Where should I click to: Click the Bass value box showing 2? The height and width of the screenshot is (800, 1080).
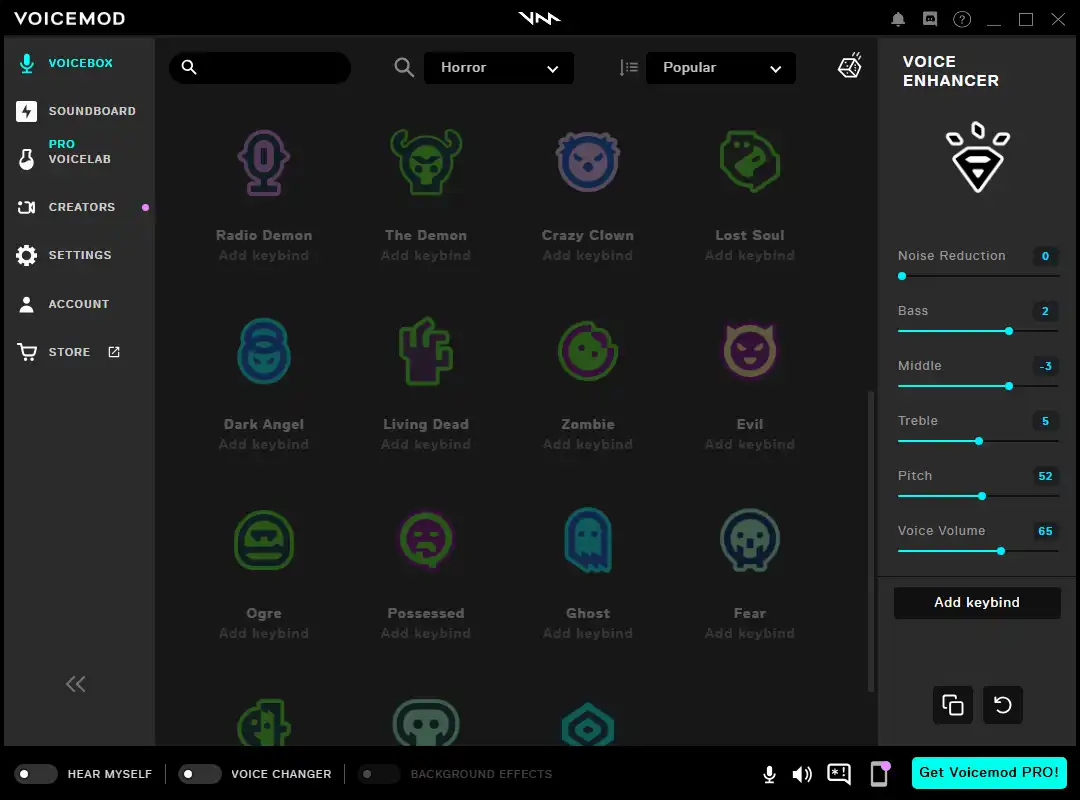point(1045,311)
